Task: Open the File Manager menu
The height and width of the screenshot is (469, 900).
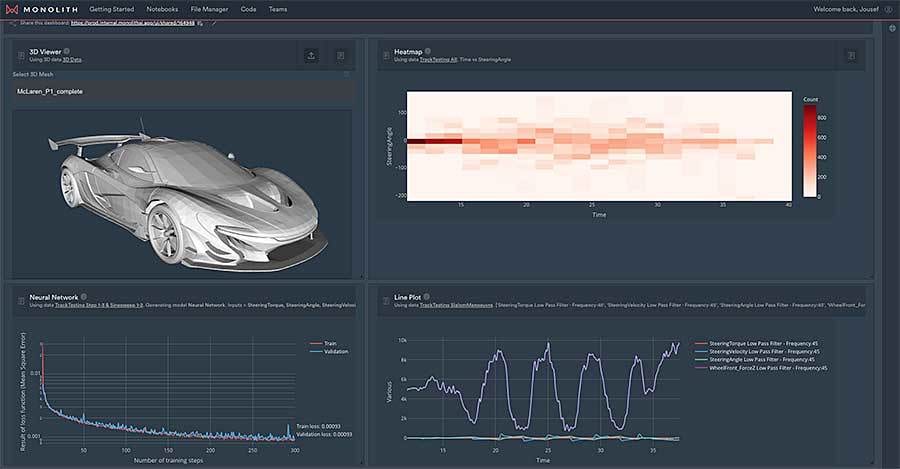Action: (x=209, y=9)
